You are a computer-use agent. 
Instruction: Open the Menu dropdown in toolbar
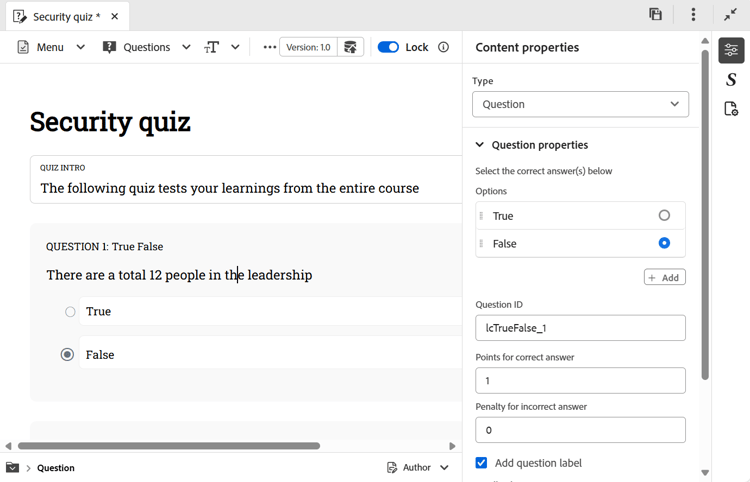pos(51,47)
